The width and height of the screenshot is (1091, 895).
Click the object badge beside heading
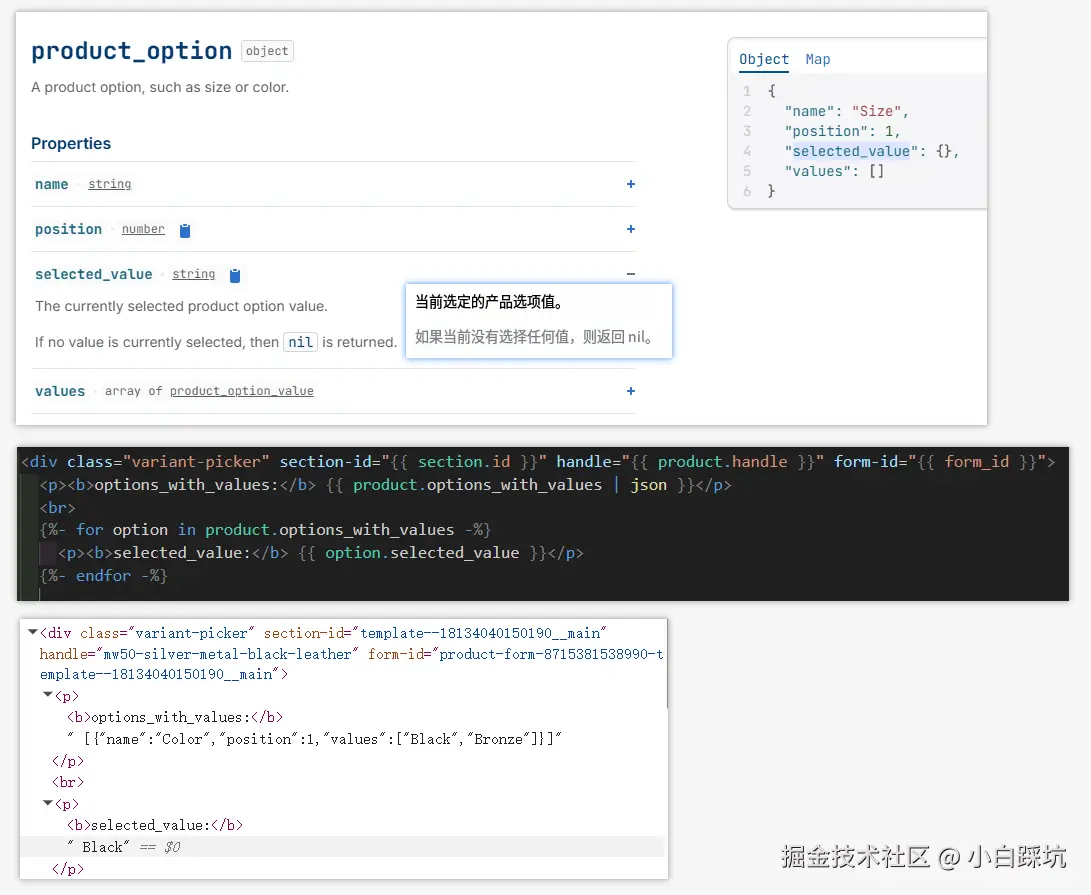[267, 51]
